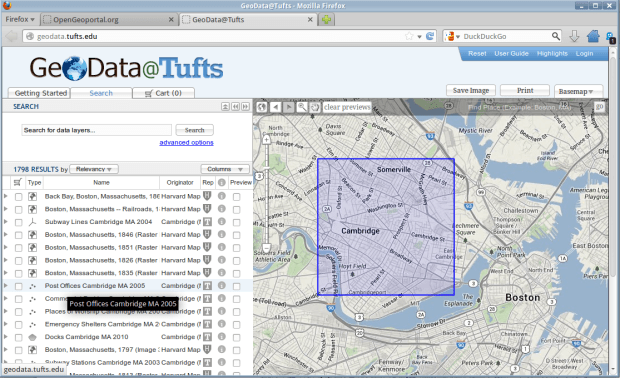Screen dimensions: 620x378
Task: Open info for Post Offices Cambridge MA 2005
Action: pyautogui.click(x=222, y=285)
